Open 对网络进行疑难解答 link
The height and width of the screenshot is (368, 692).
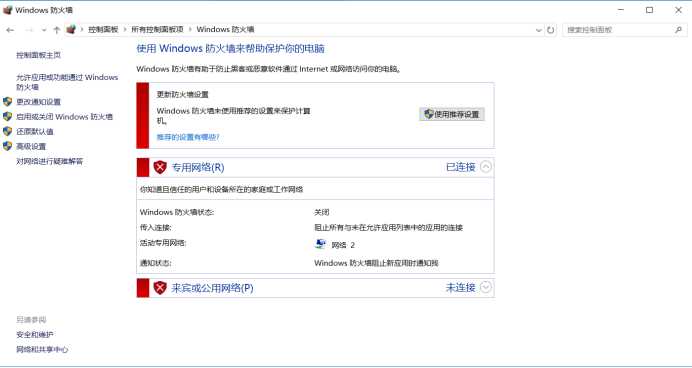(49, 161)
